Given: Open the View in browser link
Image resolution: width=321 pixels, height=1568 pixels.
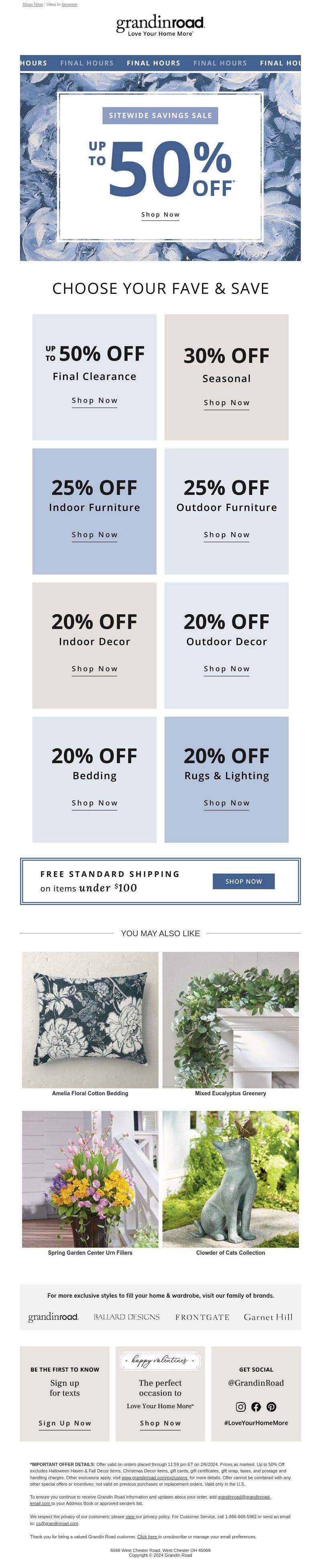Looking at the screenshot, I should 69,4.
